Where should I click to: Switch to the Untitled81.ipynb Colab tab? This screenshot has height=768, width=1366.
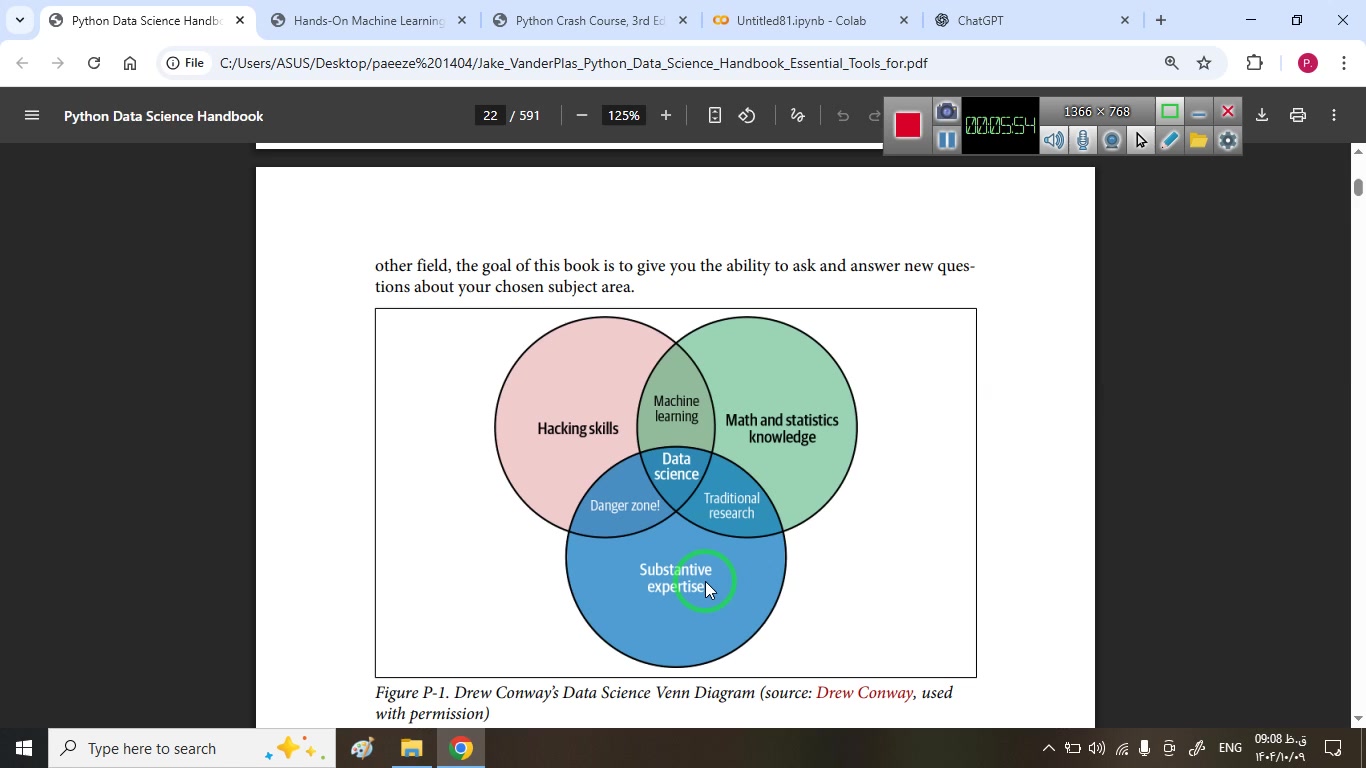click(800, 20)
